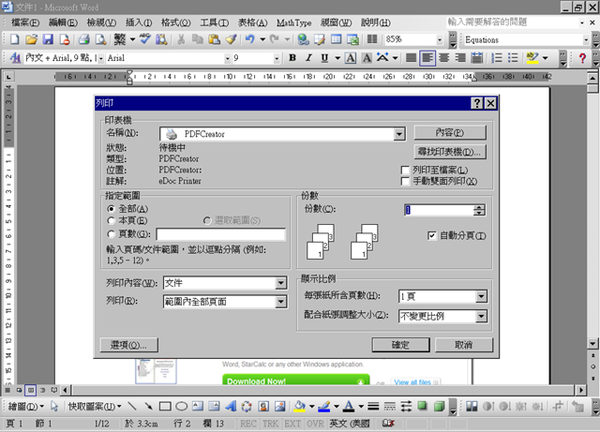Select the 本頁(E) radio button
Viewport: 600px width, 432px height.
[x=111, y=220]
